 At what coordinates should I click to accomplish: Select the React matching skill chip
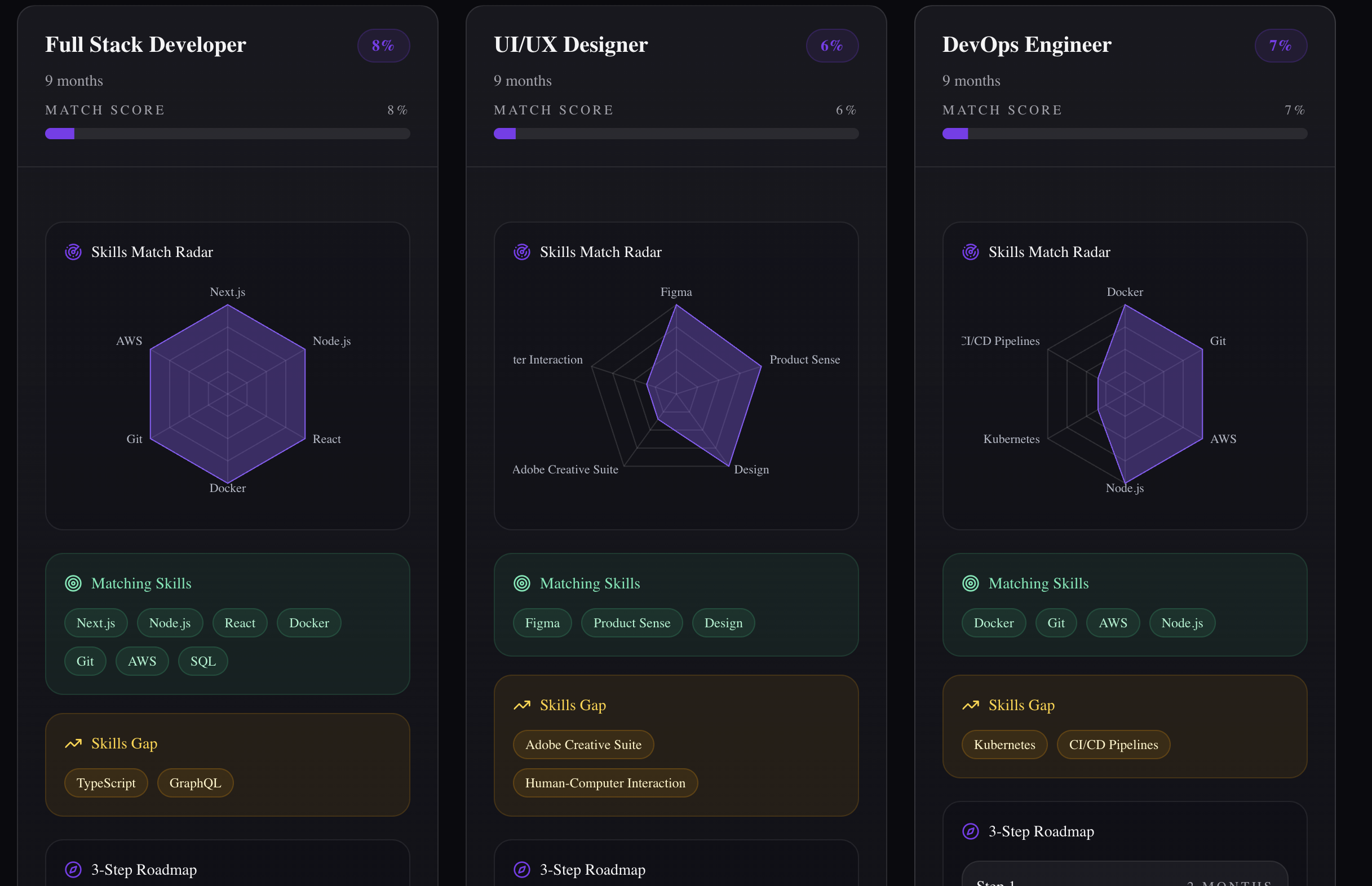pyautogui.click(x=240, y=623)
